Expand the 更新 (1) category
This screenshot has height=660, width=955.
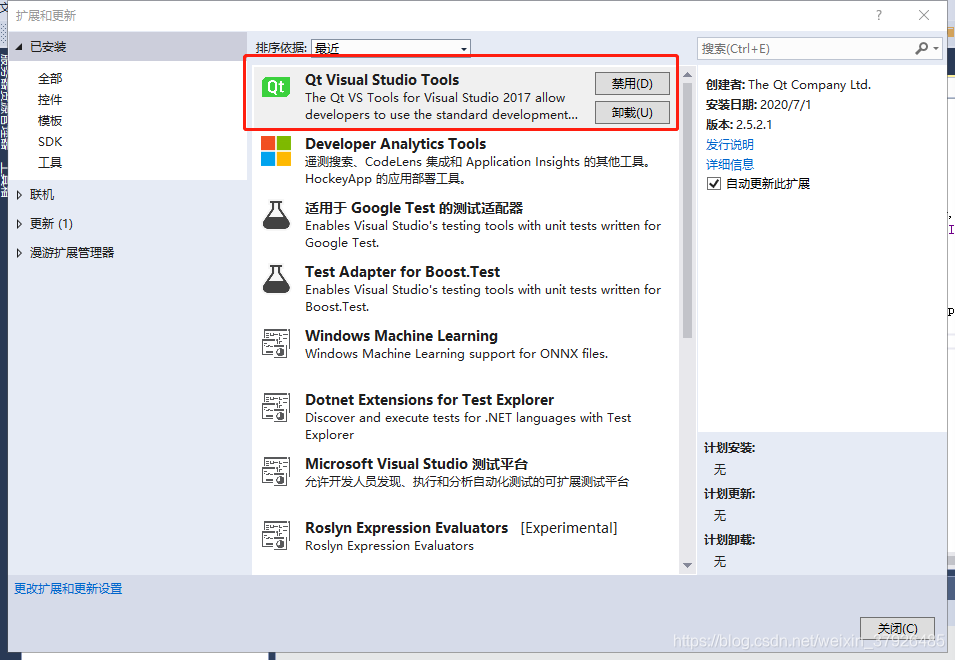pyautogui.click(x=19, y=223)
